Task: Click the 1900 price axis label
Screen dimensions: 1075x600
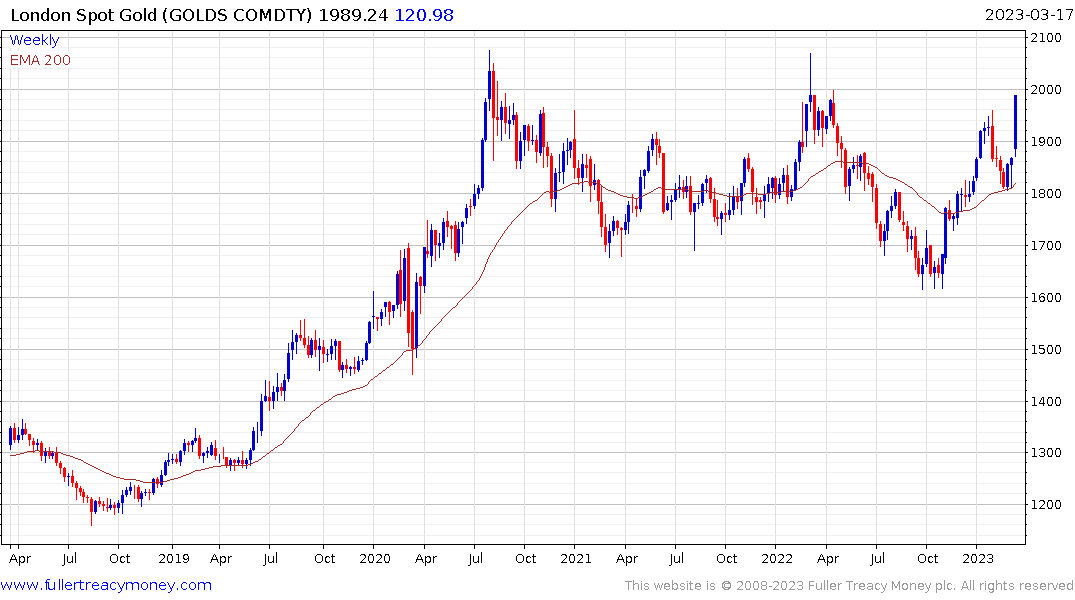Action: click(x=1046, y=142)
